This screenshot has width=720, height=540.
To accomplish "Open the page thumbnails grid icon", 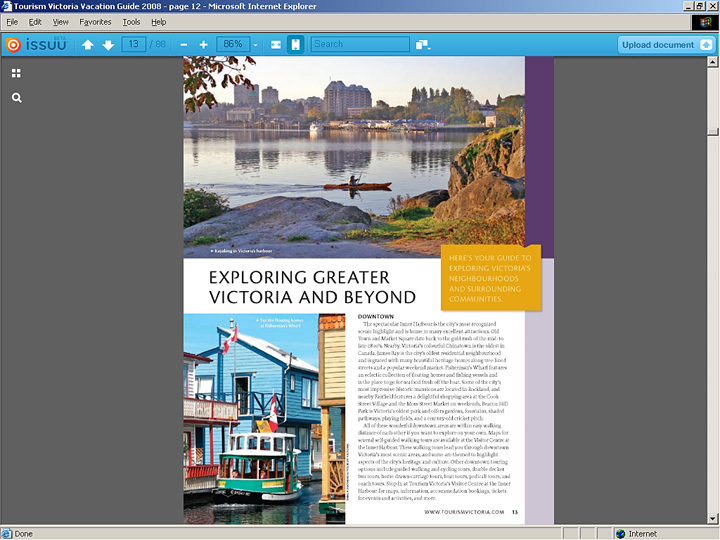I will (16, 73).
